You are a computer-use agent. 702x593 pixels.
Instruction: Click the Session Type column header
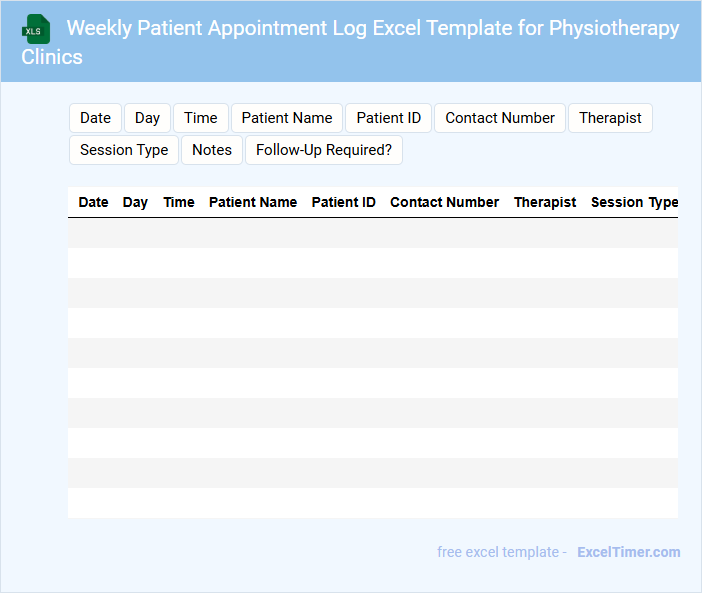point(634,202)
